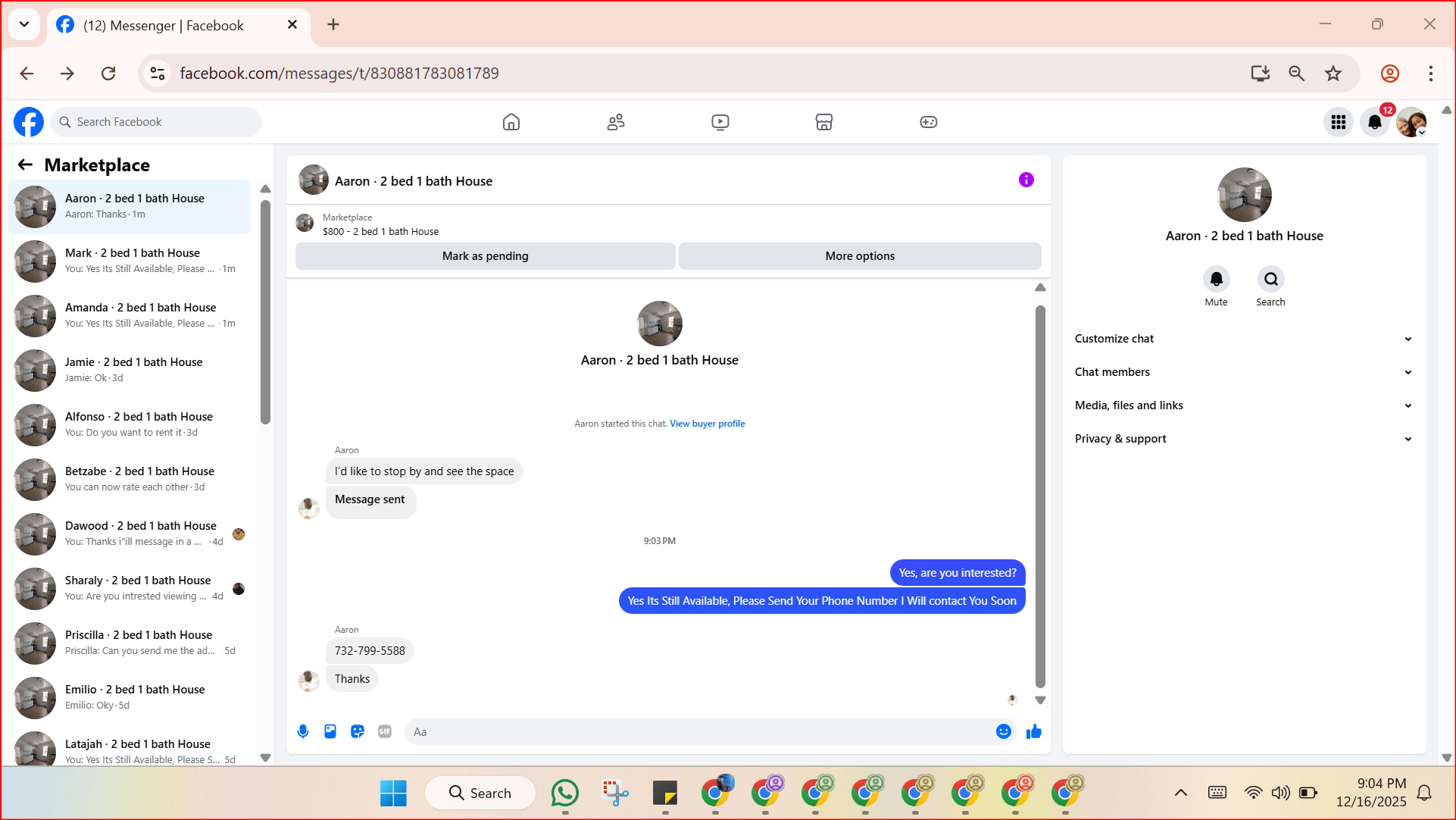Click the Search Facebook field
This screenshot has width=1456, height=820.
click(x=156, y=122)
